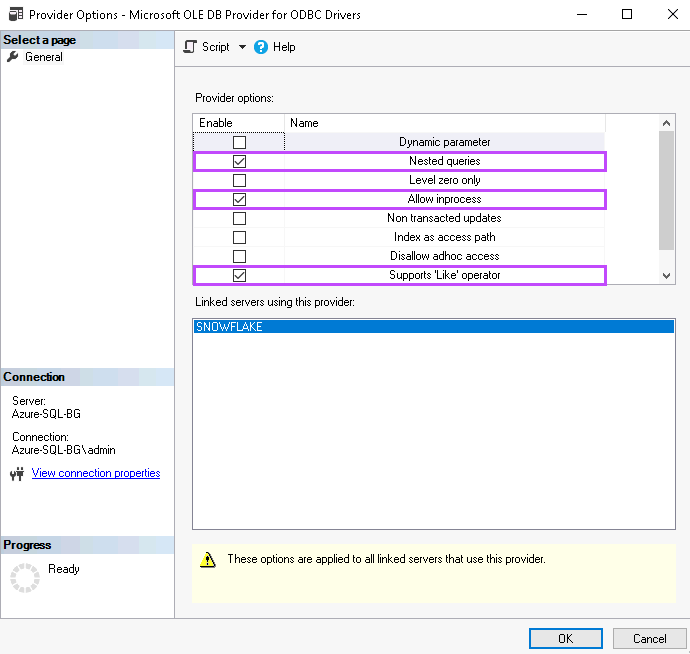
Task: Click the Cancel button
Action: (x=650, y=638)
